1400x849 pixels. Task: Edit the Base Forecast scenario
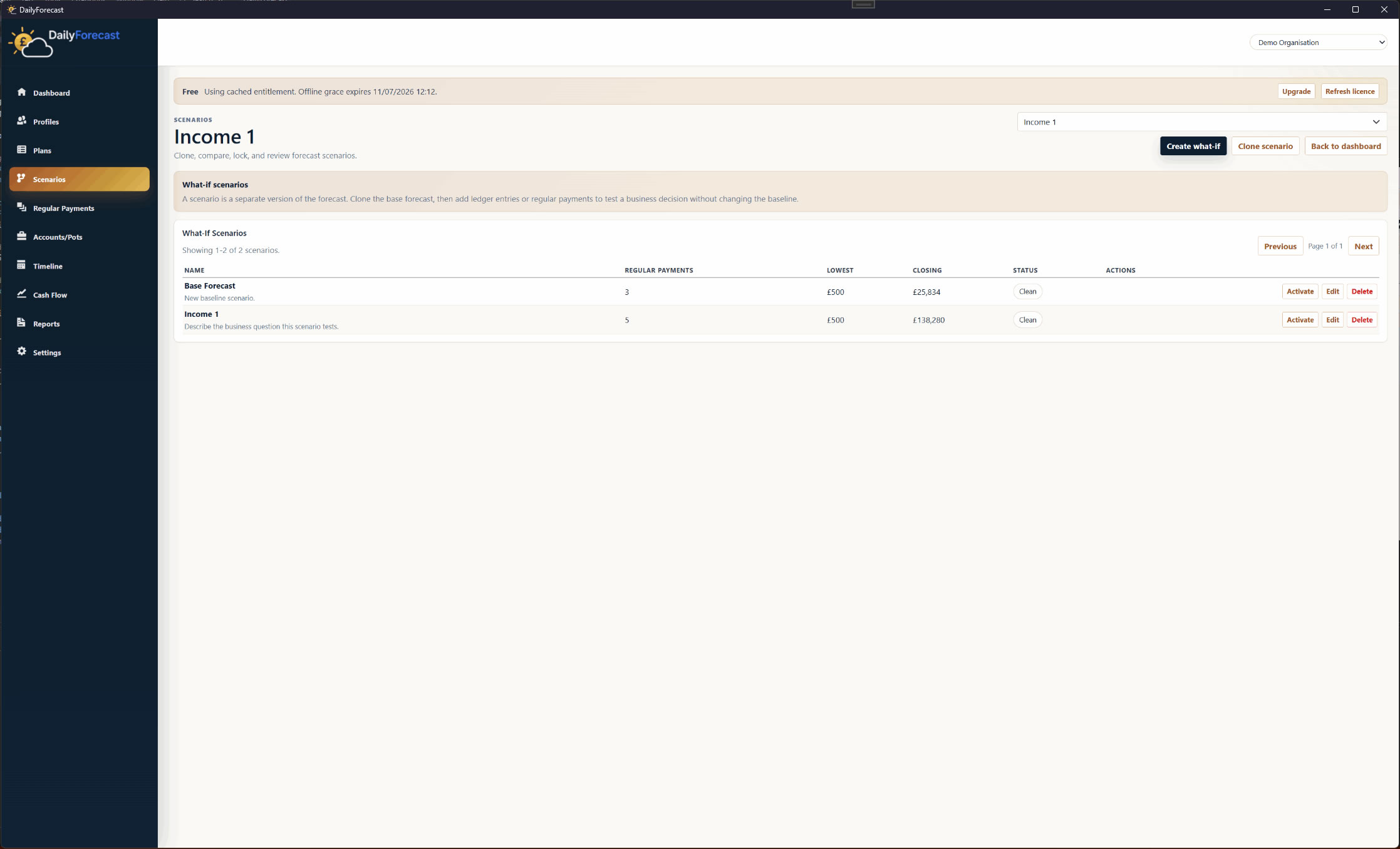[1333, 291]
